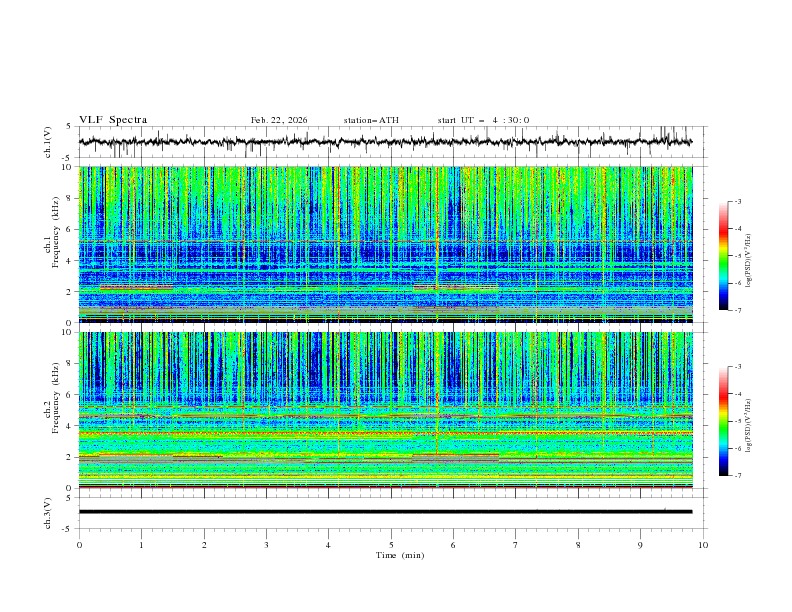Click the lower log(PSD) color bar
The width and height of the screenshot is (792, 612).
coord(723,421)
